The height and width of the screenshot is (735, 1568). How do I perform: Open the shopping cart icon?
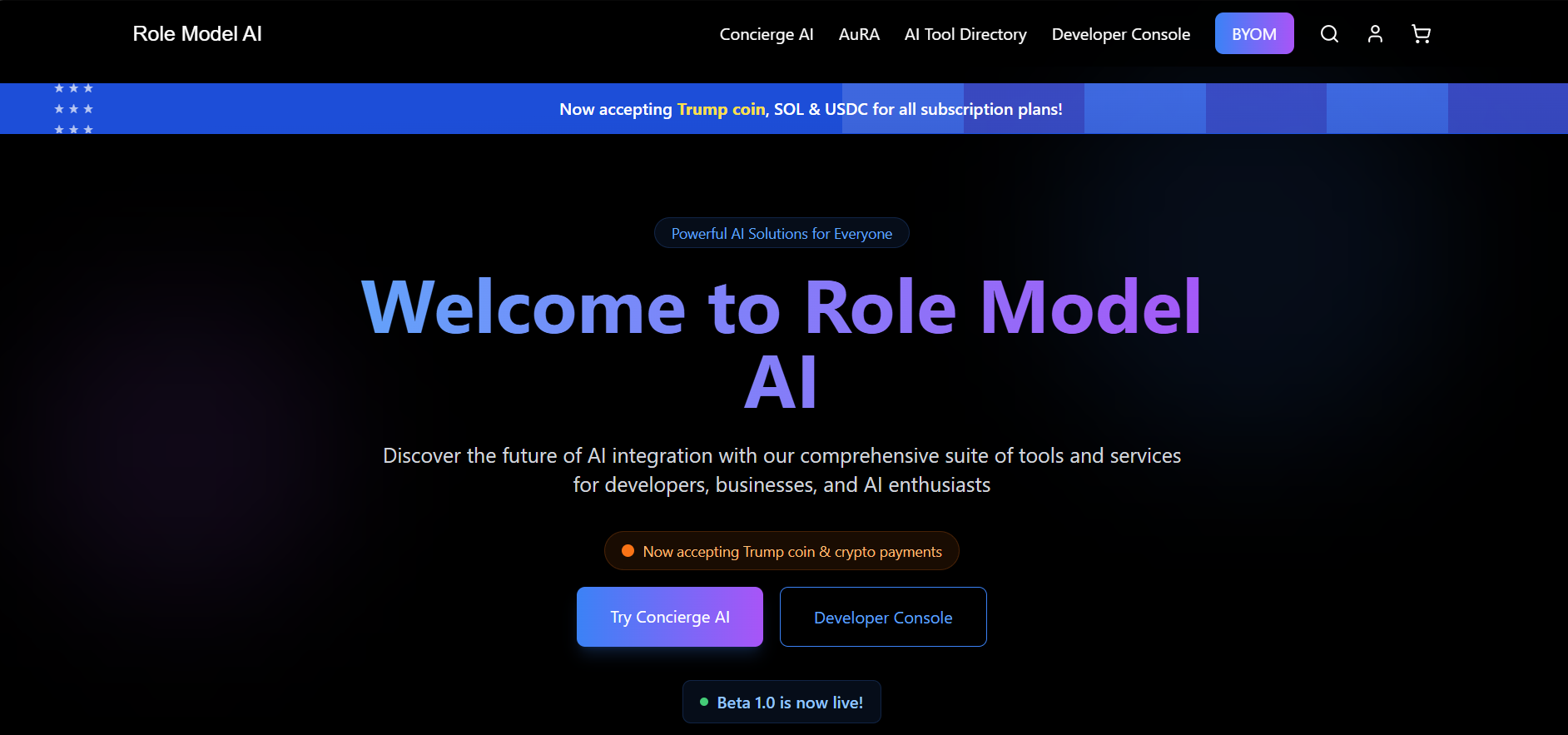click(1421, 34)
